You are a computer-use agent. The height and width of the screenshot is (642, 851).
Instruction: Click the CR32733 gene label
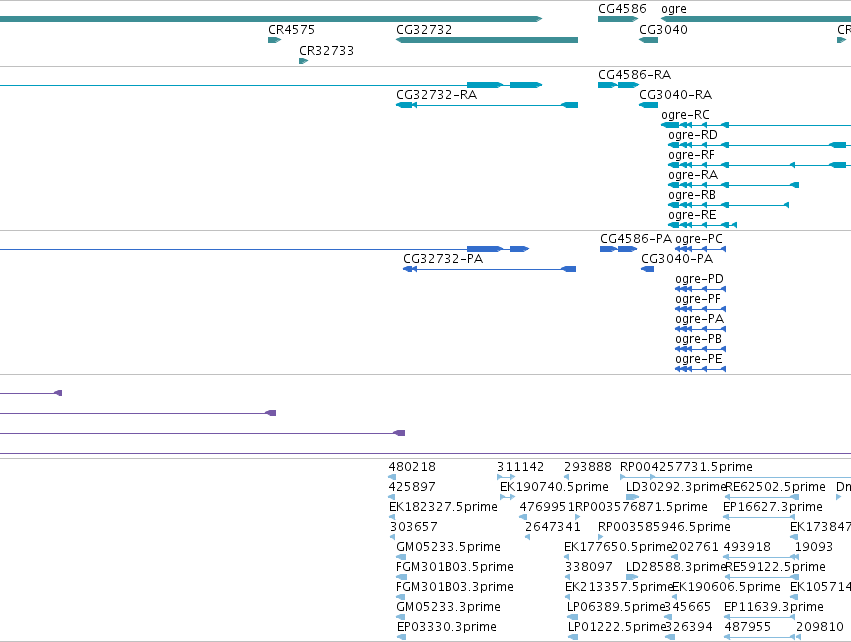coord(326,50)
